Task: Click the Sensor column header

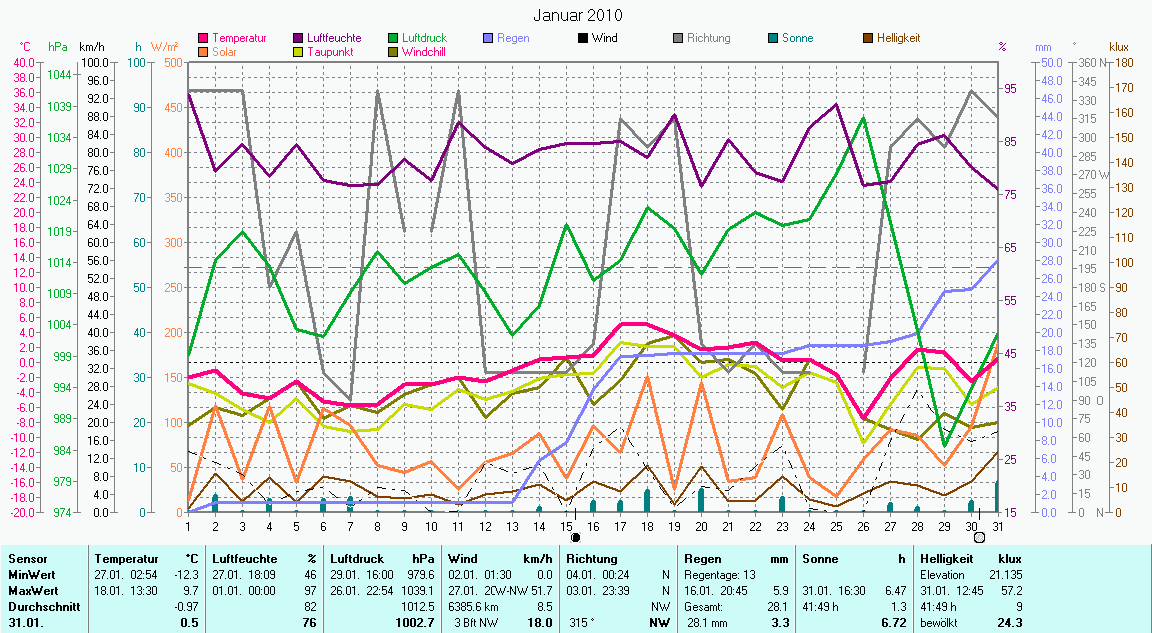Action: click(x=26, y=559)
